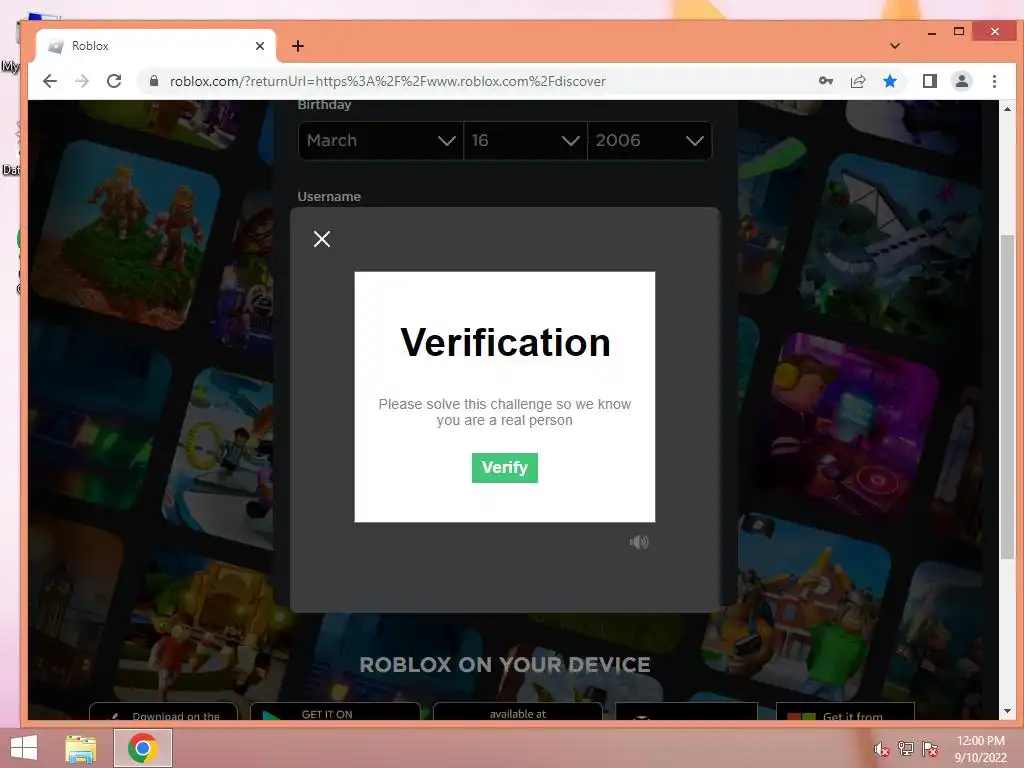
Task: View site security info via padlock icon
Action: [x=154, y=81]
